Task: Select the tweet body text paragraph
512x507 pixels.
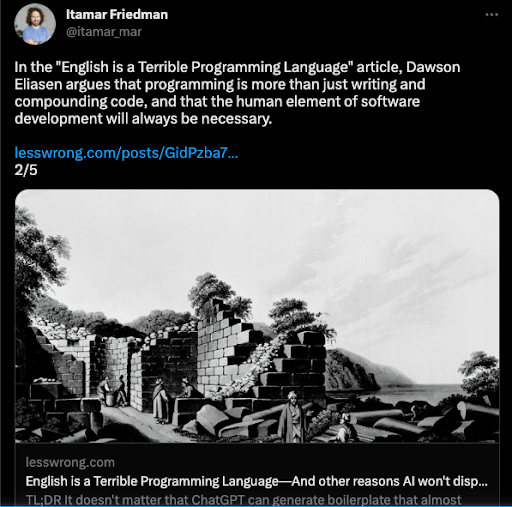Action: click(237, 93)
